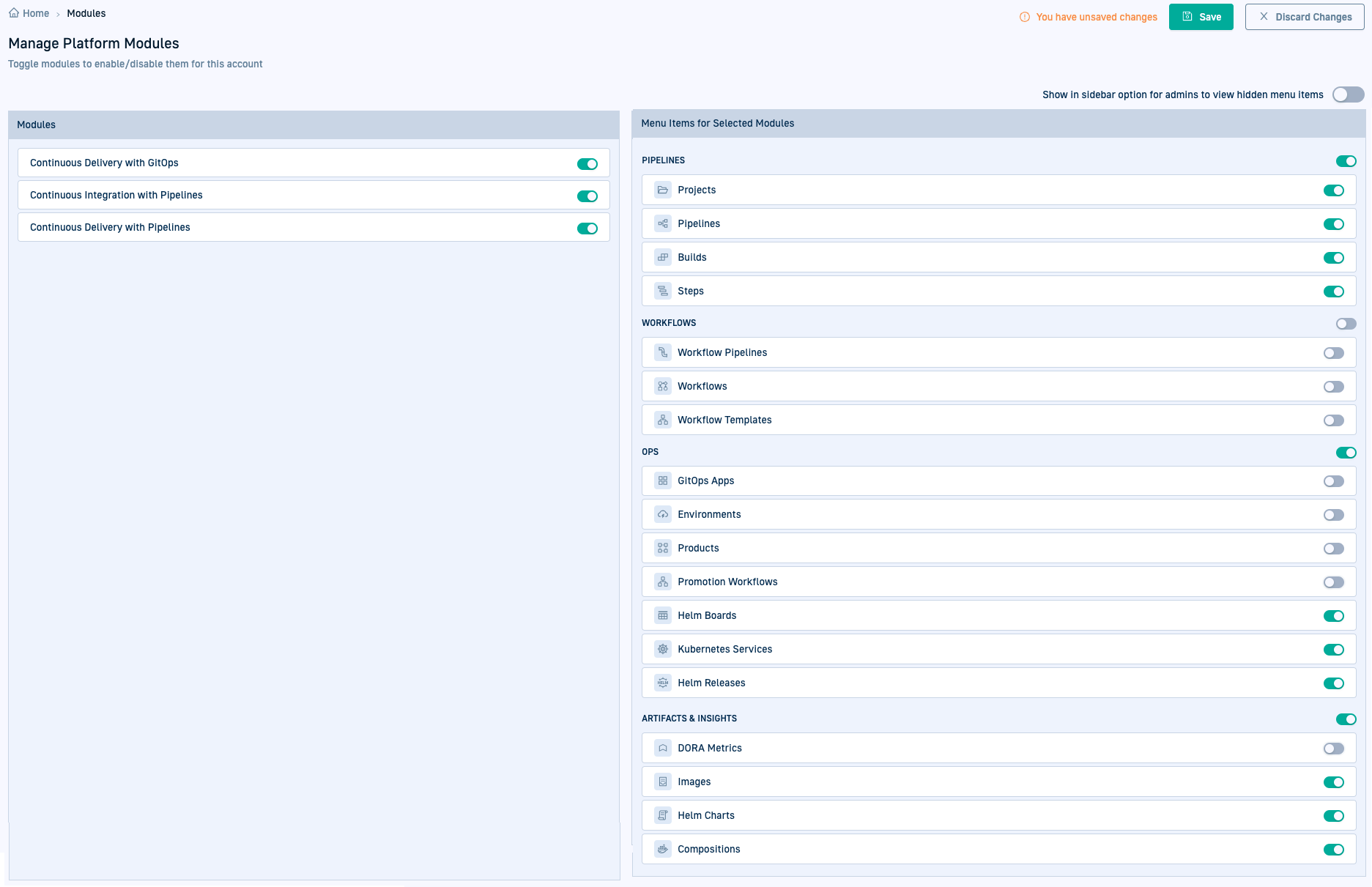Screen dimensions: 1372x887
Task: Click the Discard Changes button
Action: tap(1304, 17)
